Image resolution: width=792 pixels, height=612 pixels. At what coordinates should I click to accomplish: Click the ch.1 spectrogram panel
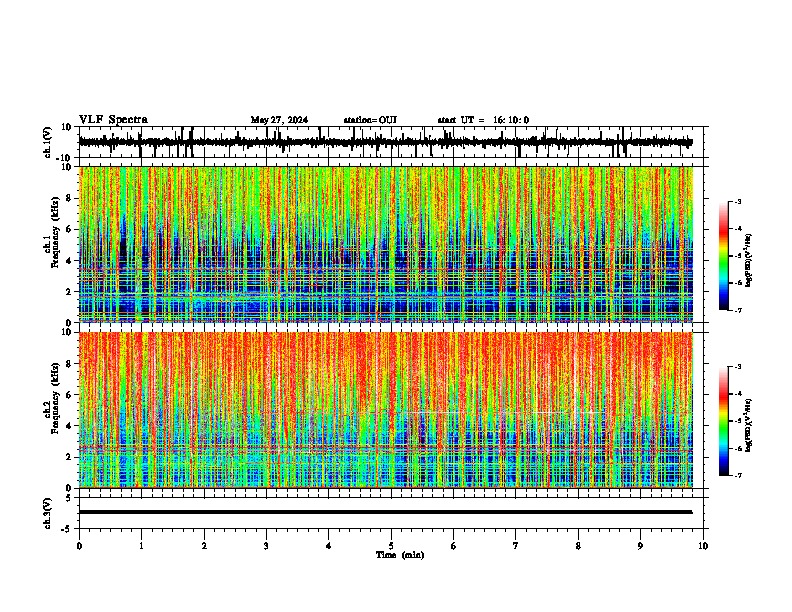385,244
